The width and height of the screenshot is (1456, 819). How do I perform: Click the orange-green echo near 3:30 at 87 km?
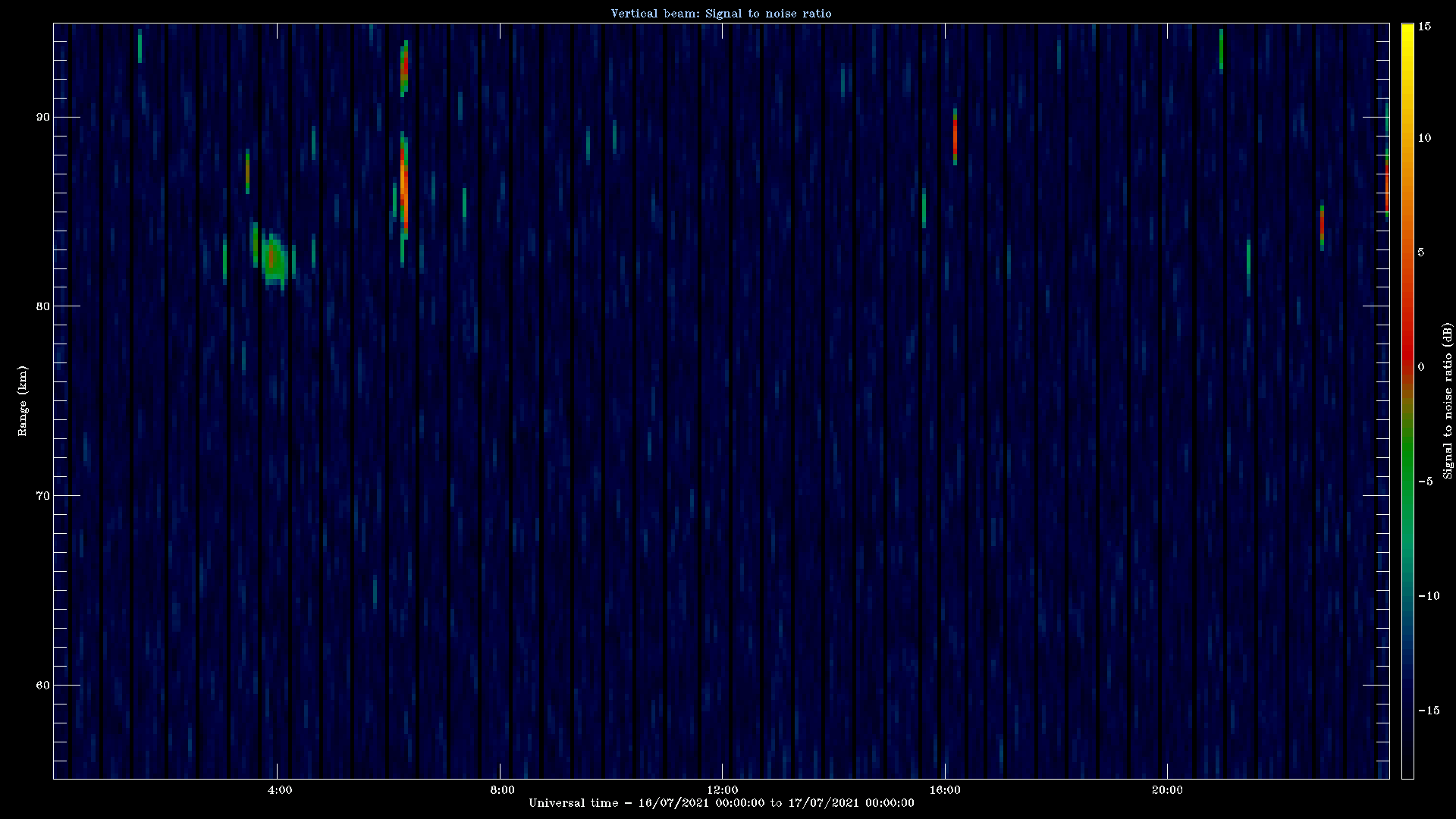pos(247,171)
